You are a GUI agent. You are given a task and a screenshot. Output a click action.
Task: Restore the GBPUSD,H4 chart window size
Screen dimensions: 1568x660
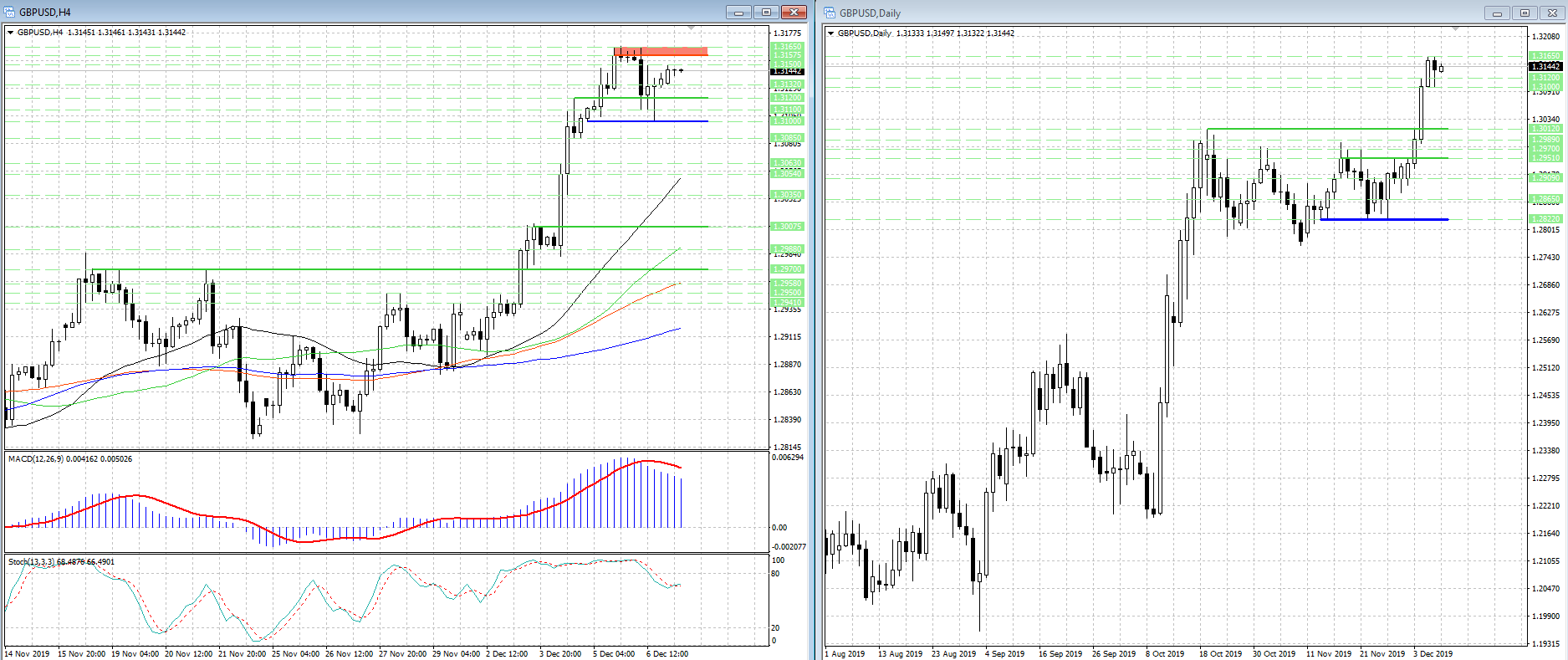pos(765,12)
